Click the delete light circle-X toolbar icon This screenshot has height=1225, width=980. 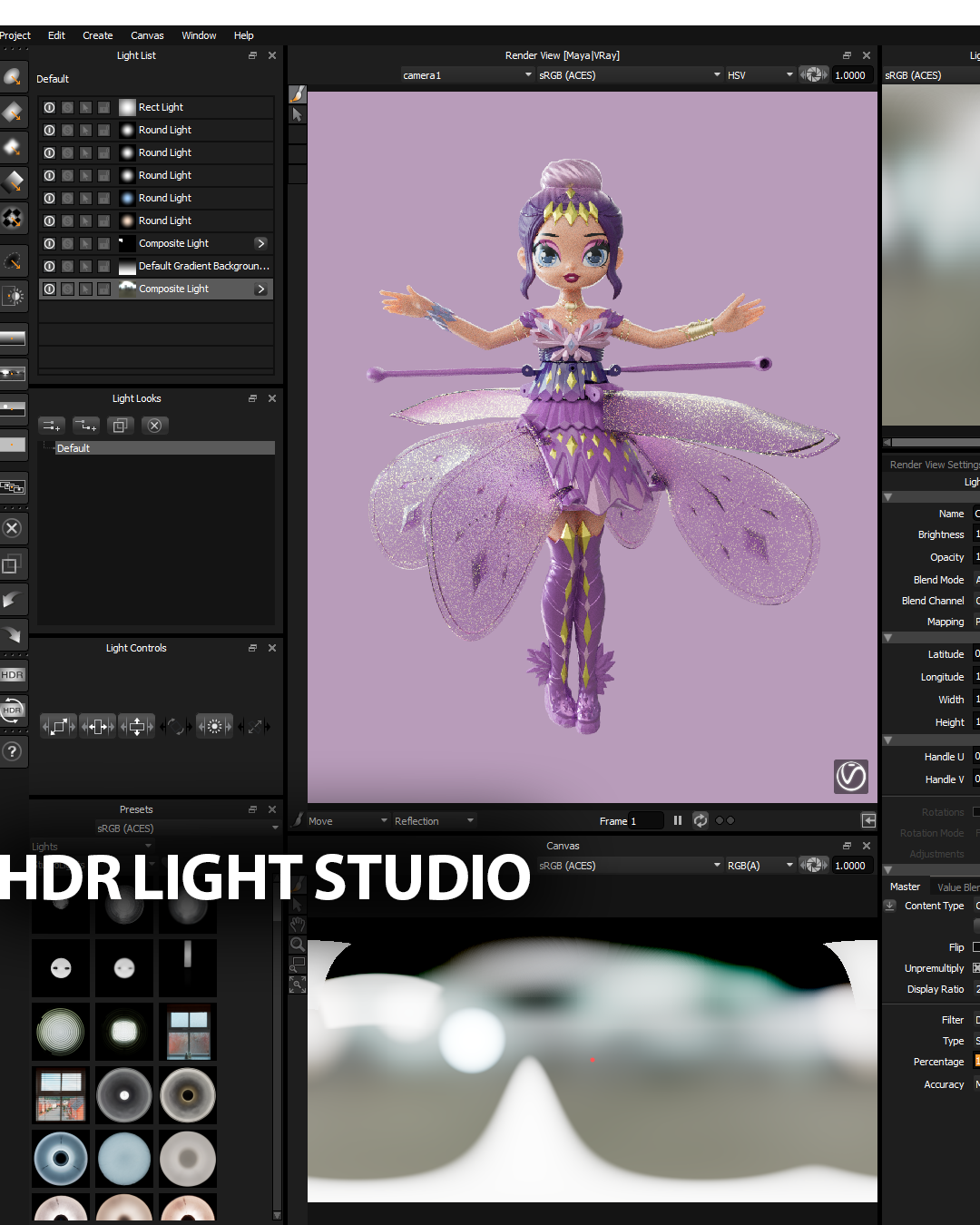coord(13,528)
